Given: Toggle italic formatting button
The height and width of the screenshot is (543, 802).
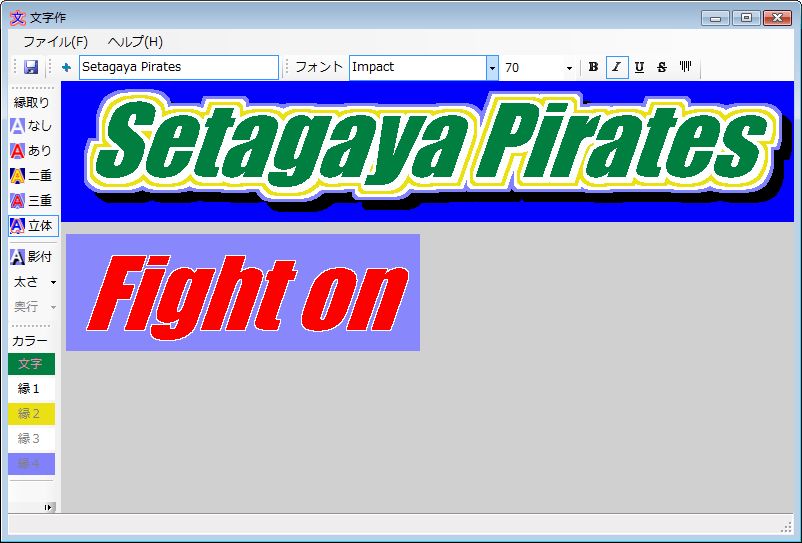Looking at the screenshot, I should tap(617, 67).
